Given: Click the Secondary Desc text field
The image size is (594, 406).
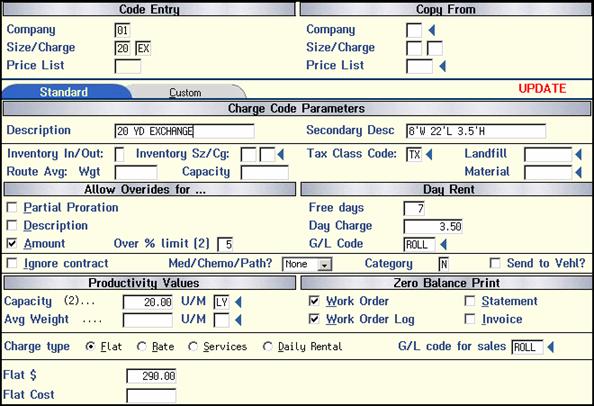Looking at the screenshot, I should (476, 131).
